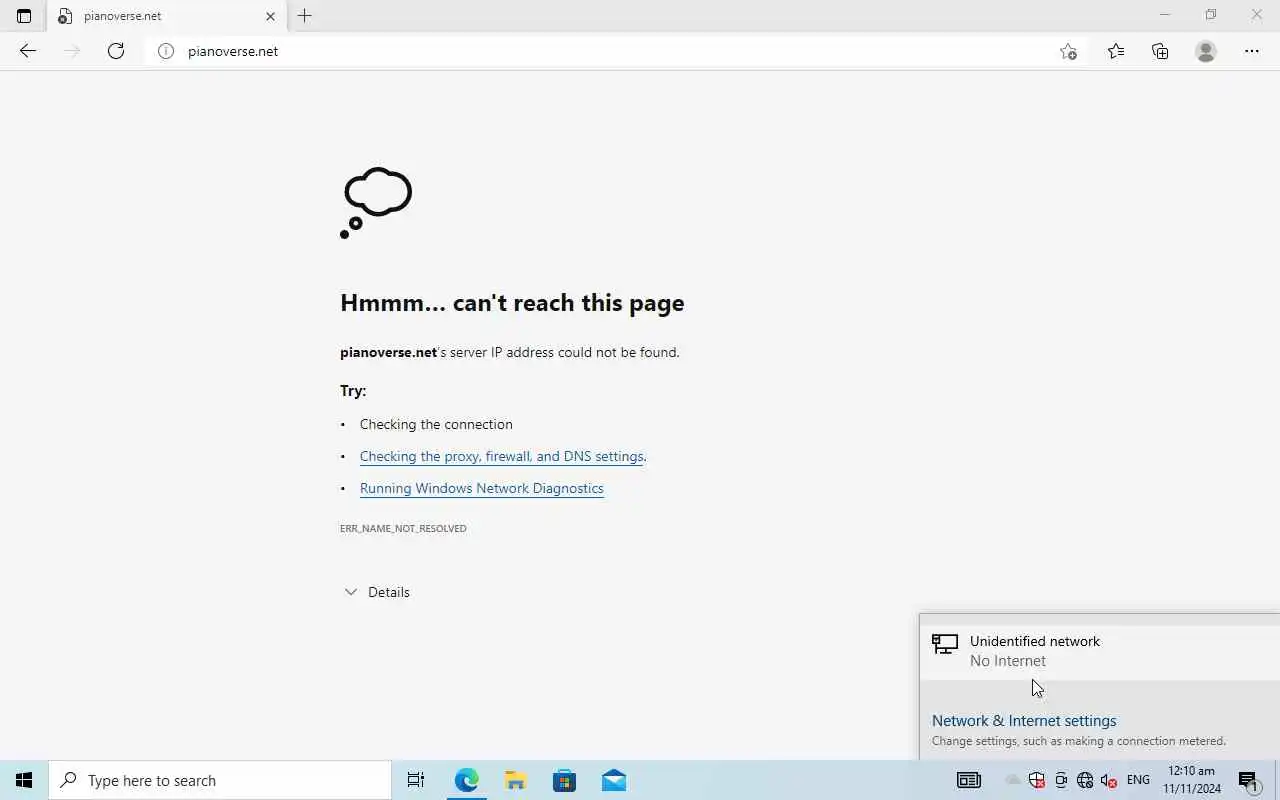Open Task View on the taskbar

coord(416,780)
